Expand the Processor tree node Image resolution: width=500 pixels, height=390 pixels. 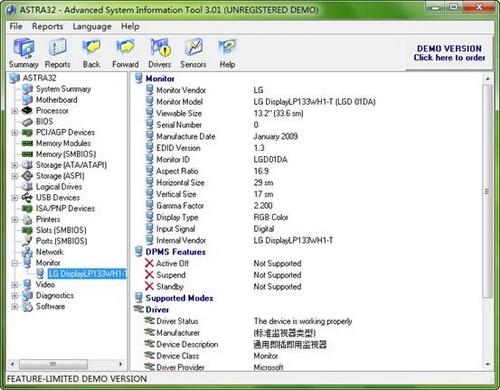point(15,111)
